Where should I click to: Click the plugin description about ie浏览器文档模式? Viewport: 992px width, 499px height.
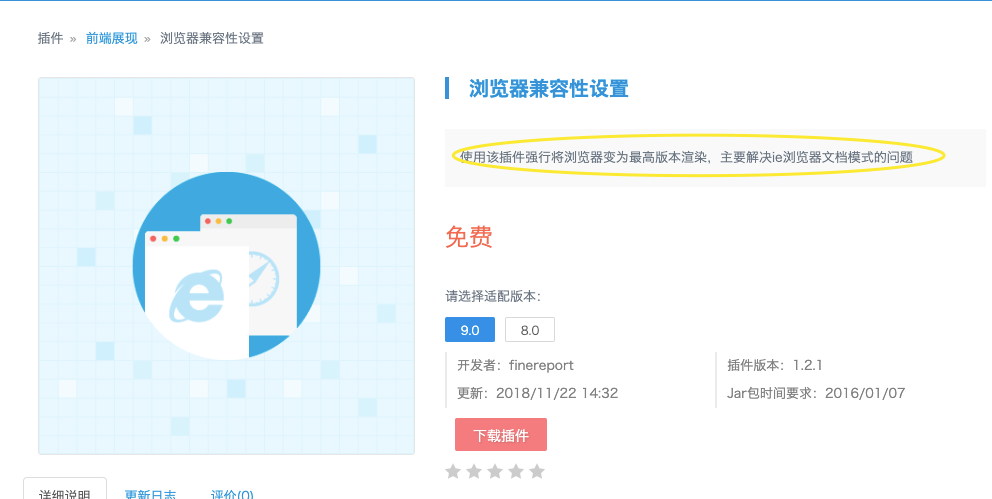(686, 157)
